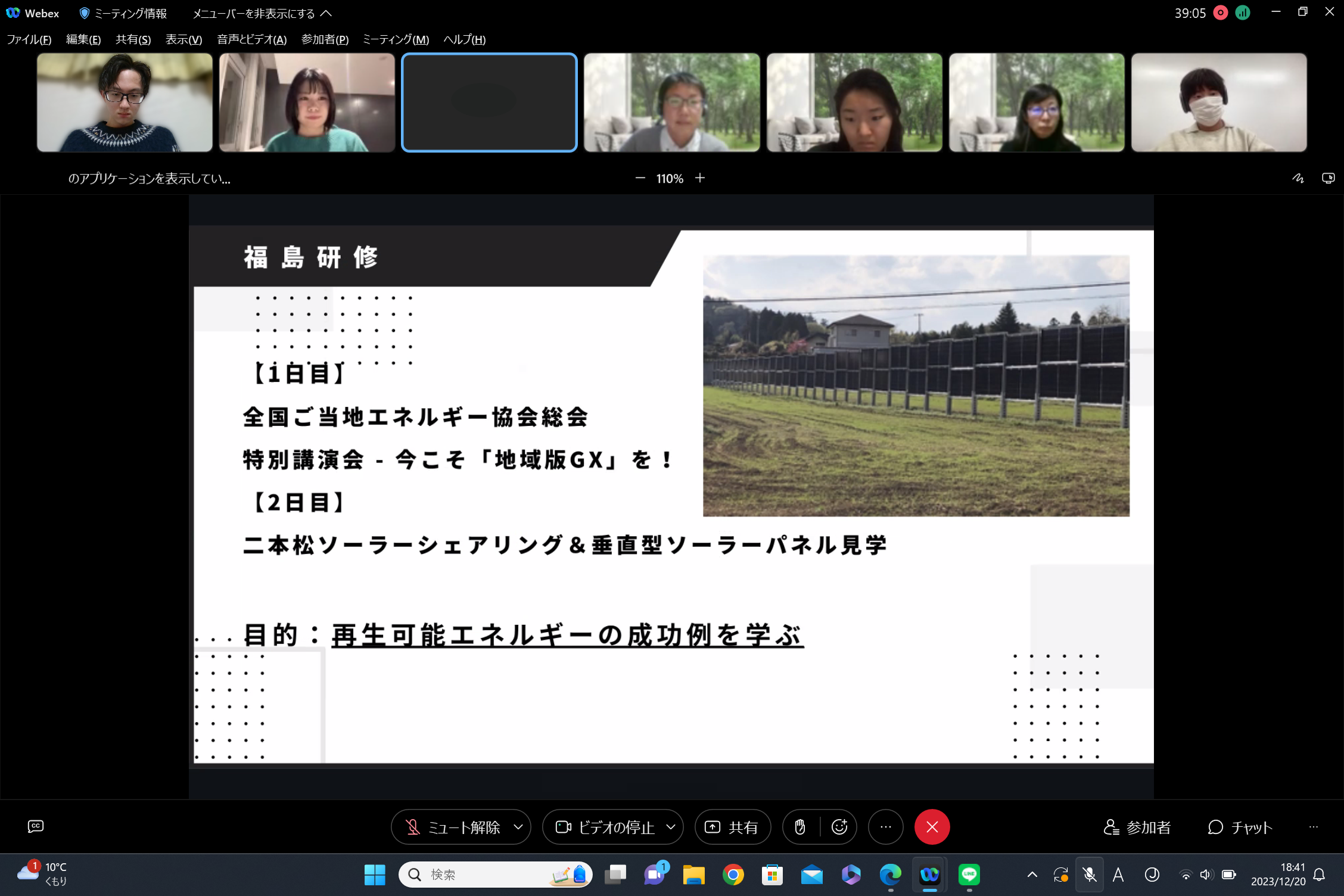Click the 共有 share button
The height and width of the screenshot is (896, 1344).
click(x=732, y=827)
